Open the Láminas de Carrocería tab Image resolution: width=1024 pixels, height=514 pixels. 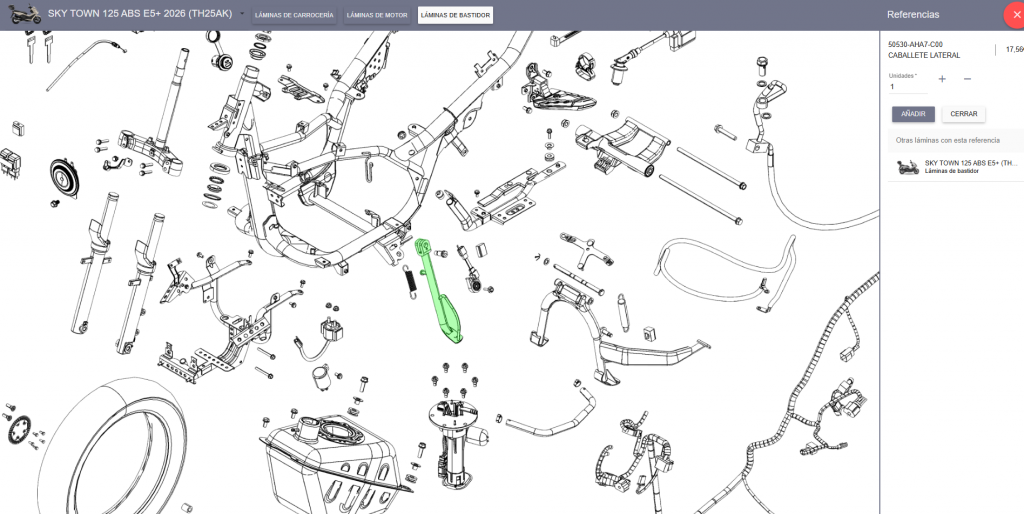[x=294, y=15]
